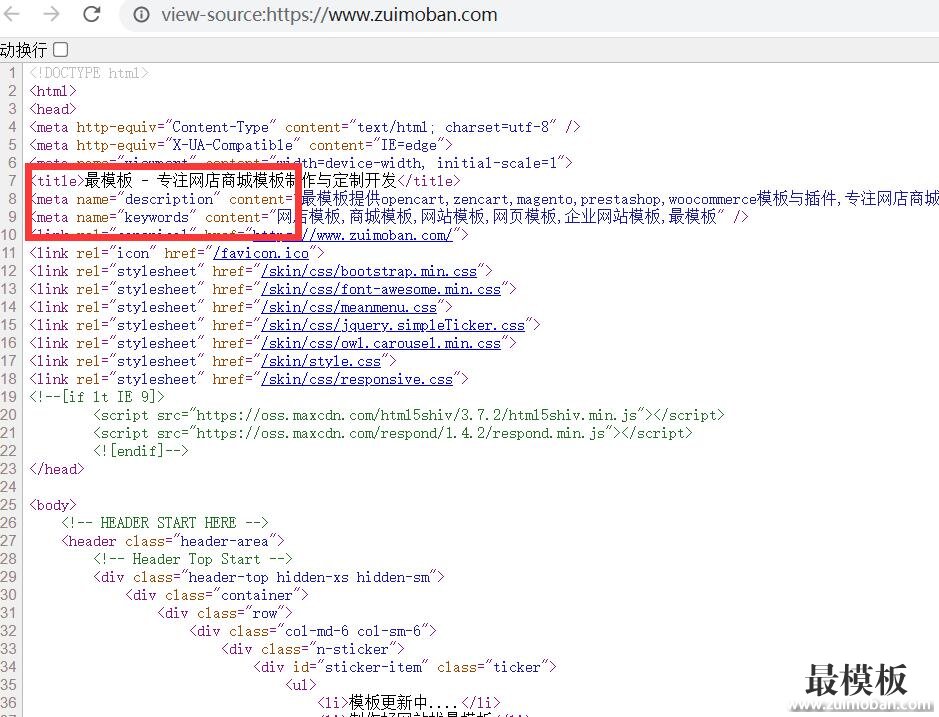Image resolution: width=939 pixels, height=717 pixels.
Task: Click the </head> closing tag
Action: (57, 468)
